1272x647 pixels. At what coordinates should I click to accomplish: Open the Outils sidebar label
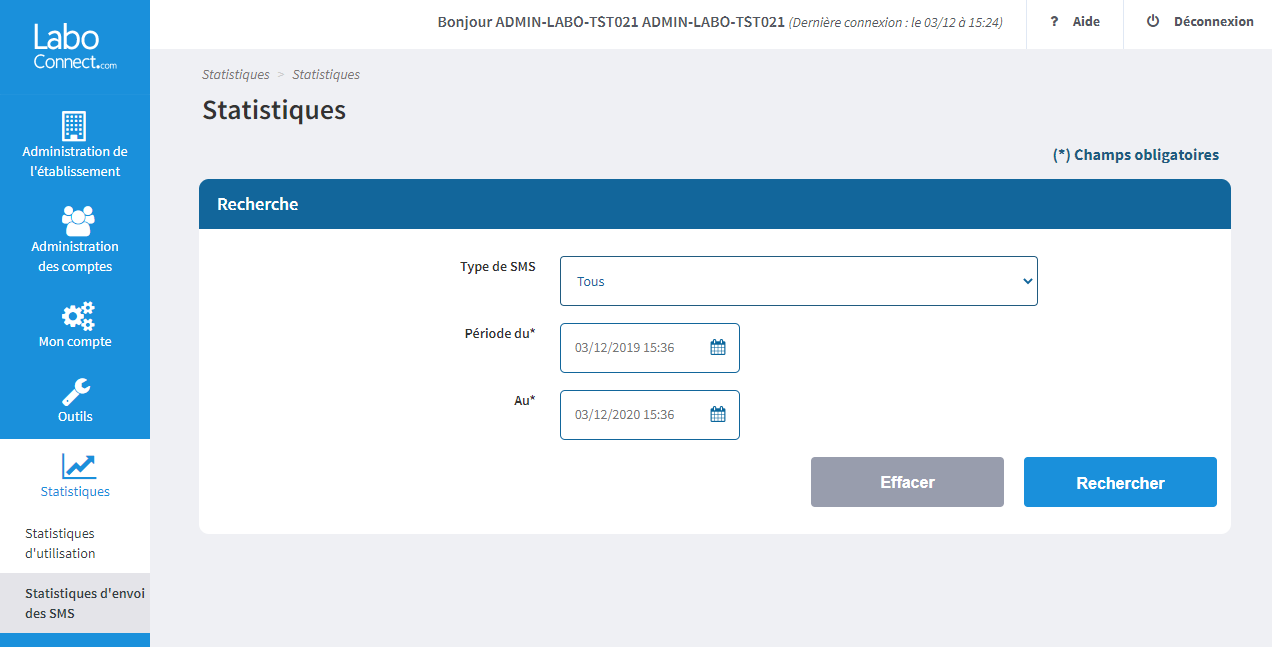[x=75, y=417]
